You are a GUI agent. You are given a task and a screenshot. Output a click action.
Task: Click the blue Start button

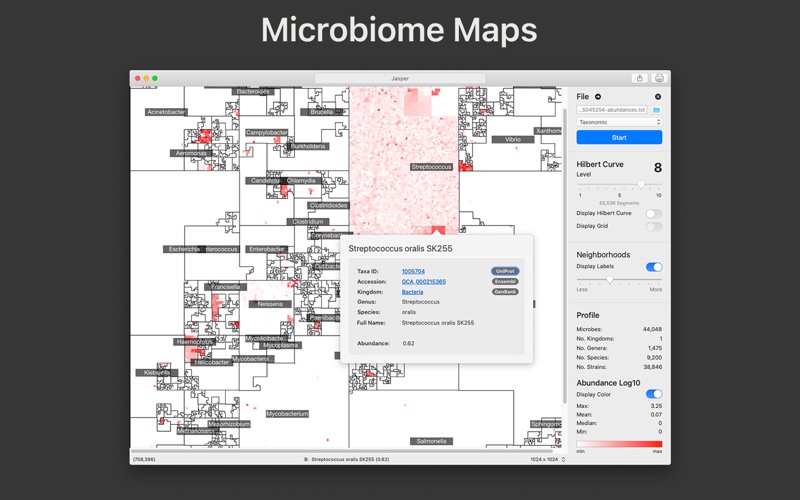pos(619,137)
